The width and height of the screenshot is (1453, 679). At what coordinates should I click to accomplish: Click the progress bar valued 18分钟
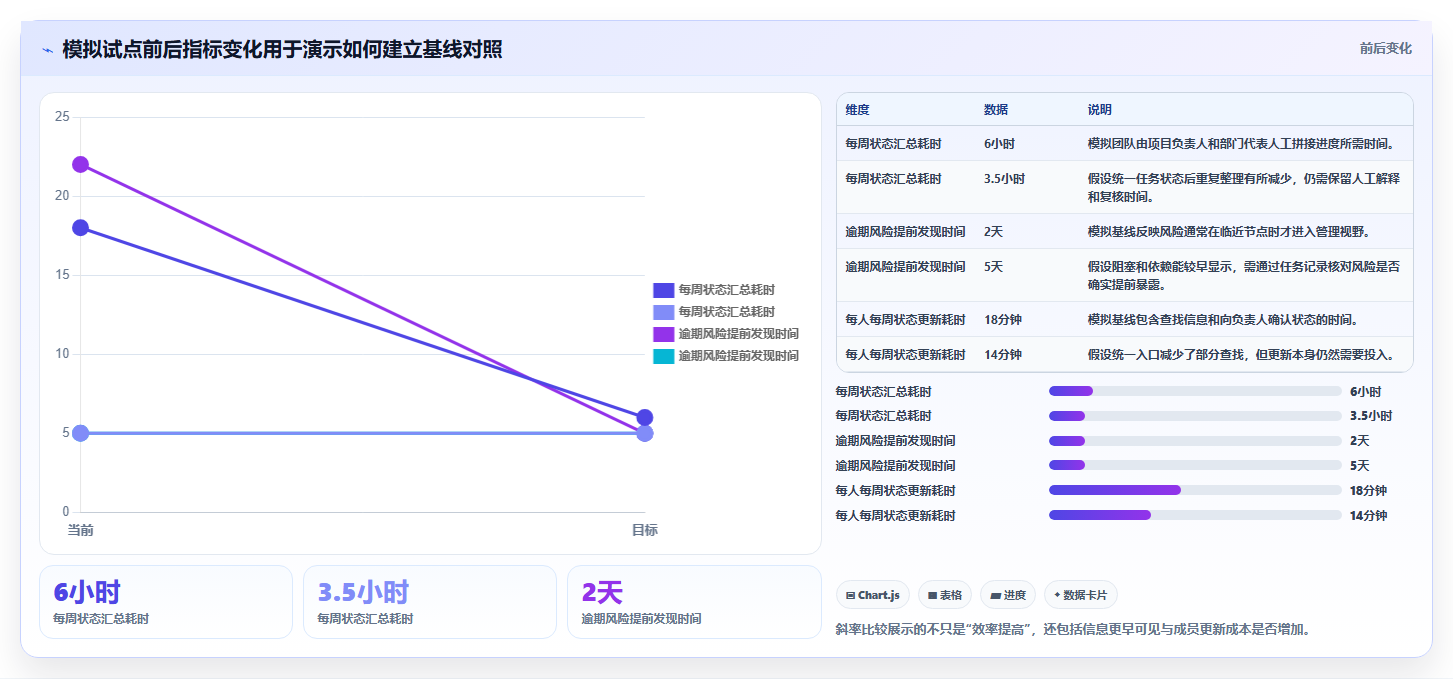pyautogui.click(x=1195, y=490)
